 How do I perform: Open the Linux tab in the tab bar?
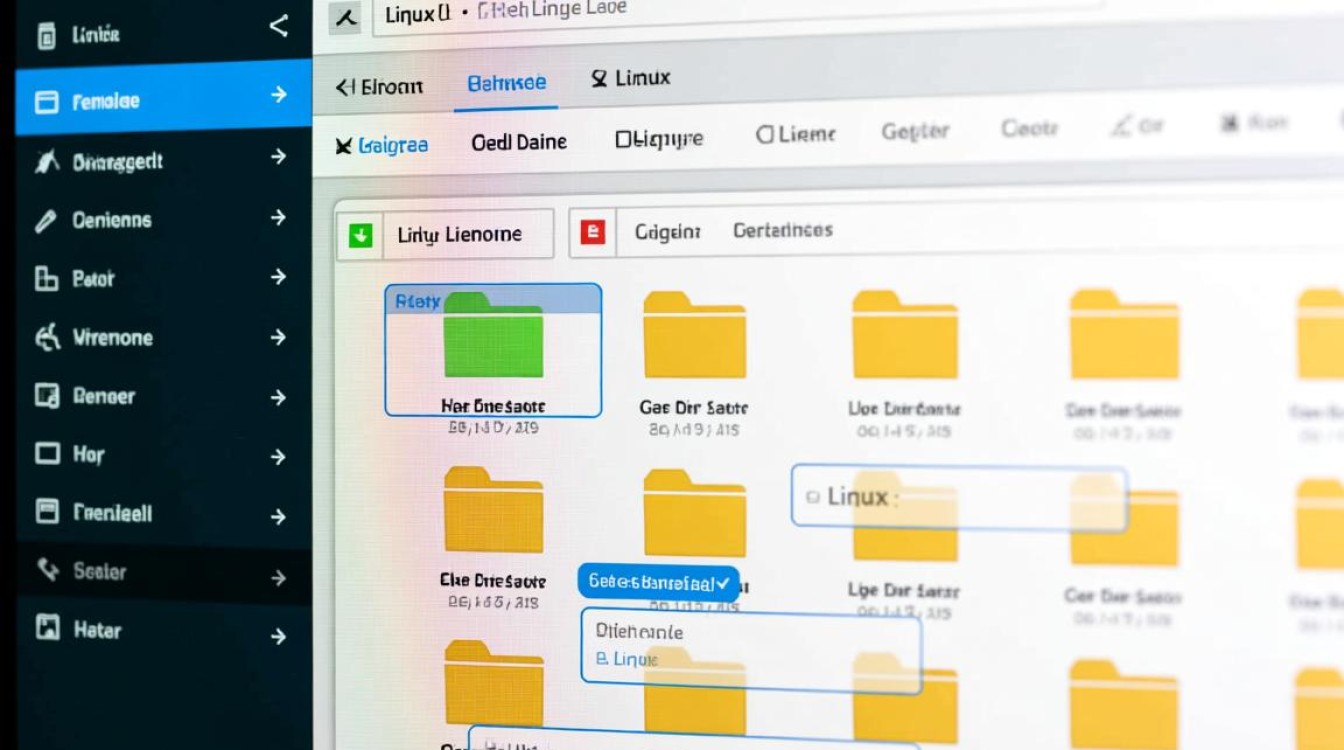coord(631,78)
